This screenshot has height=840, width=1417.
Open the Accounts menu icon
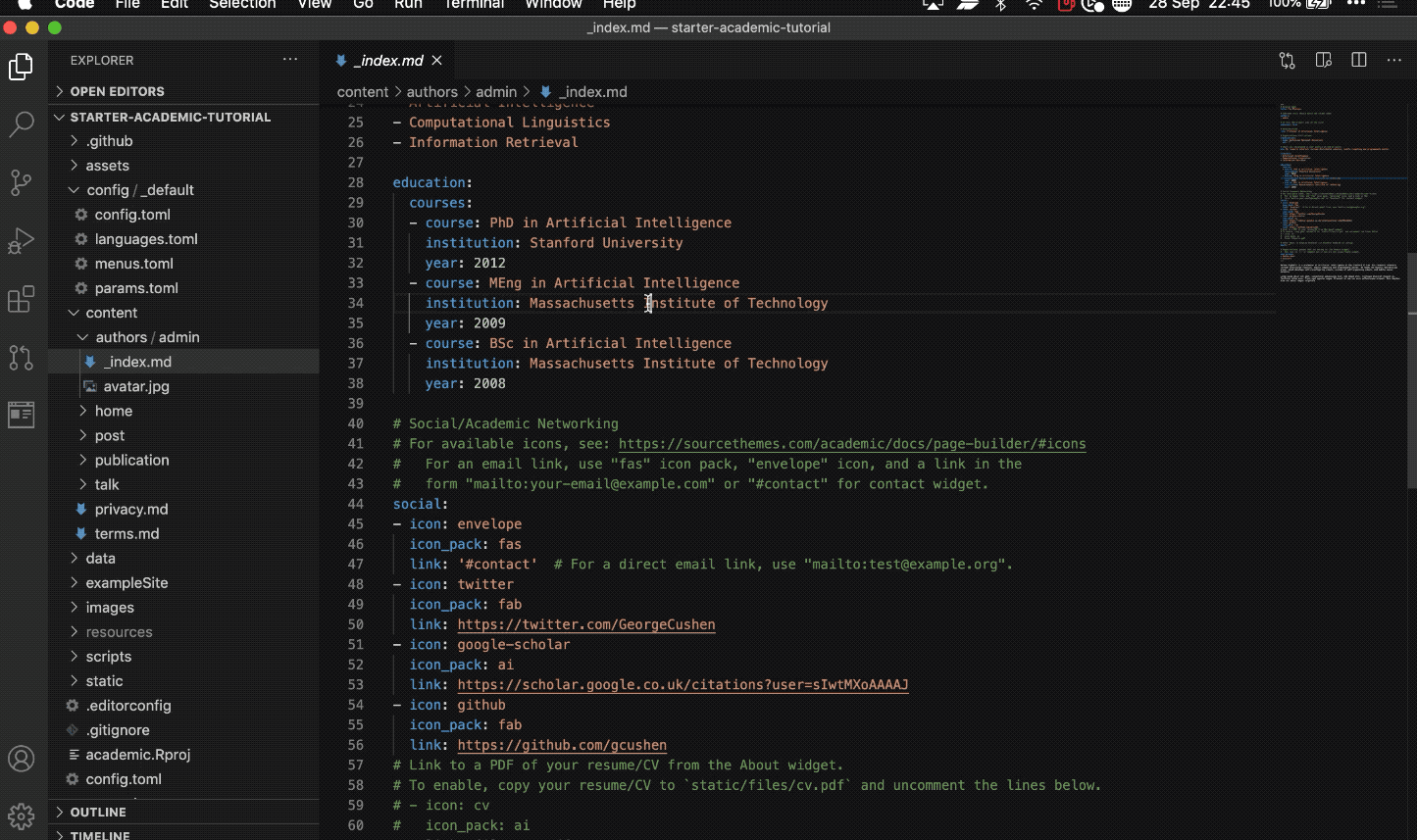tap(22, 759)
